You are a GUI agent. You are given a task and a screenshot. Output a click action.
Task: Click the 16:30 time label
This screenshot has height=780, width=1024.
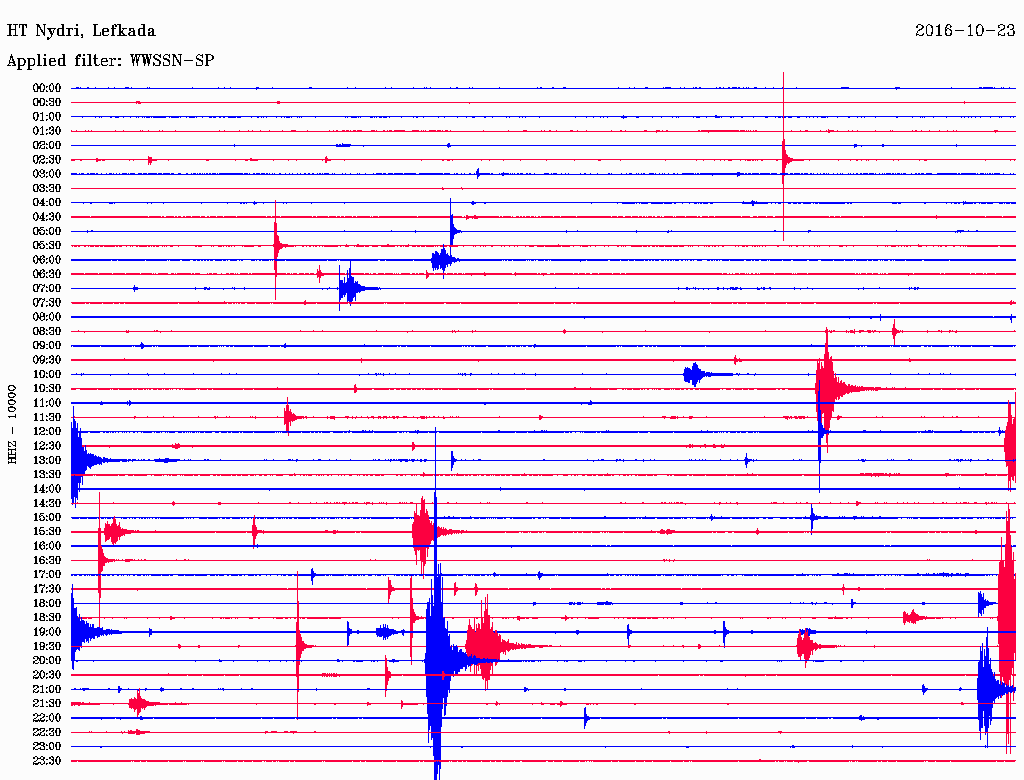tap(47, 561)
